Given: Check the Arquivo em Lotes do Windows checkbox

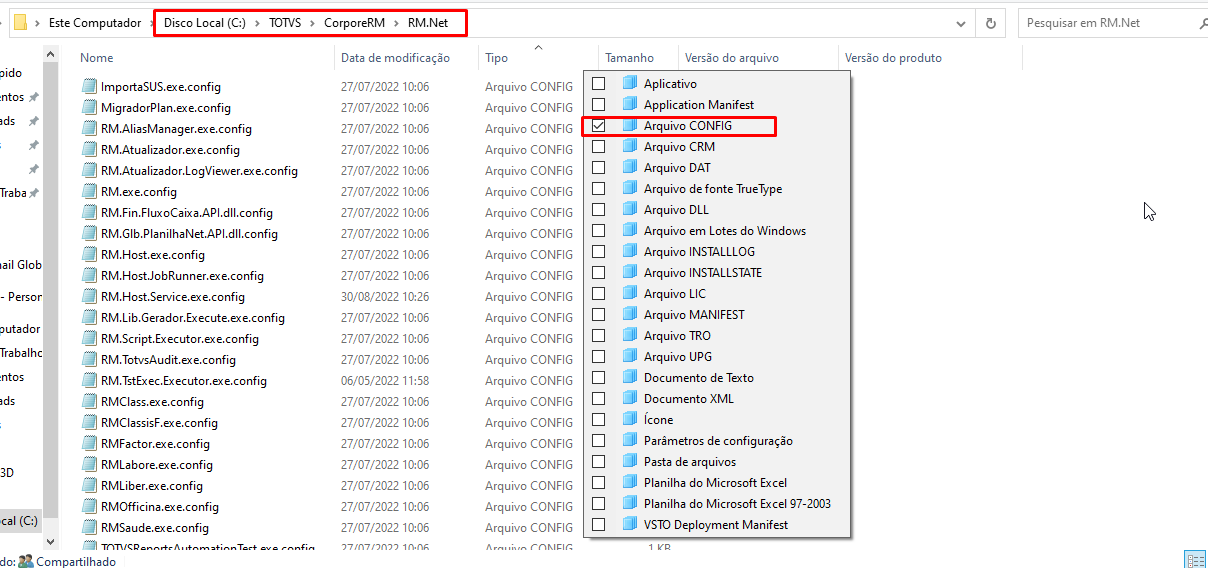Looking at the screenshot, I should point(598,231).
